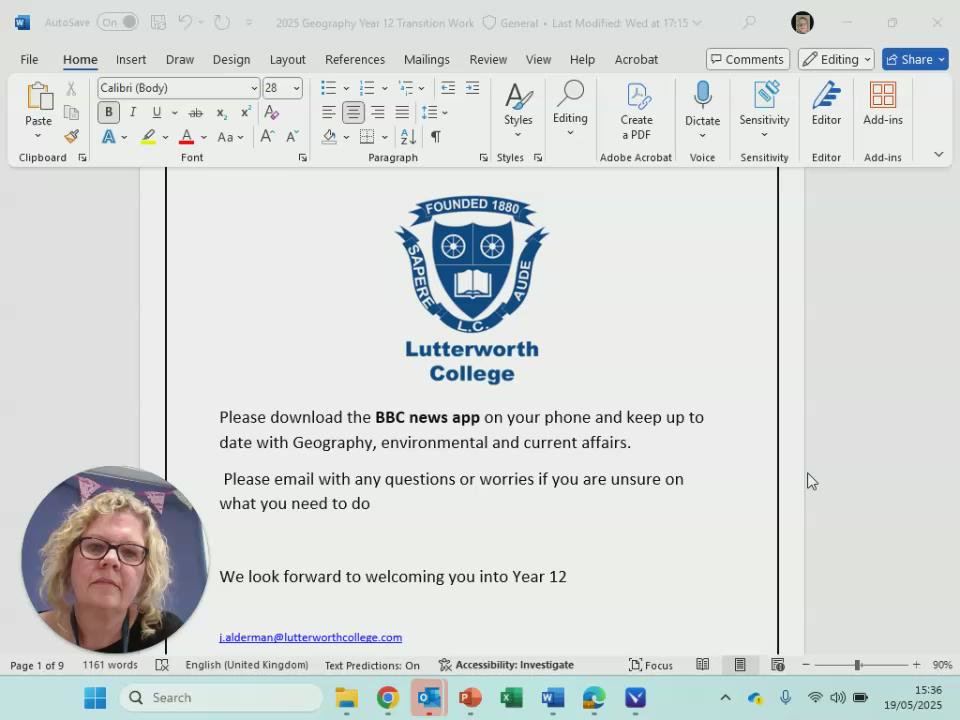
Task: Open the Editing mode dropdown at top right
Action: click(x=836, y=59)
